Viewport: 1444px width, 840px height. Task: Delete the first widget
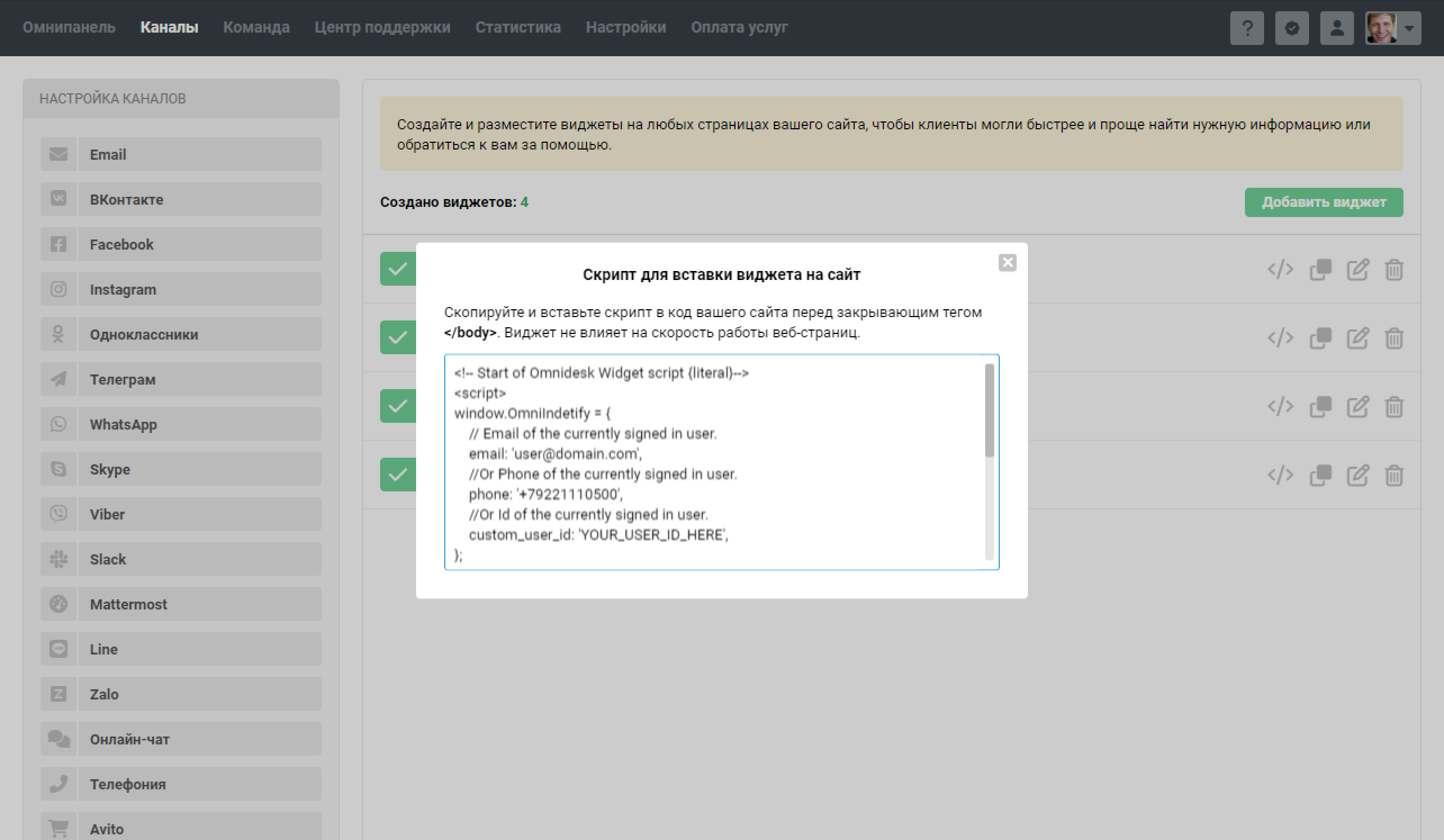[x=1393, y=269]
